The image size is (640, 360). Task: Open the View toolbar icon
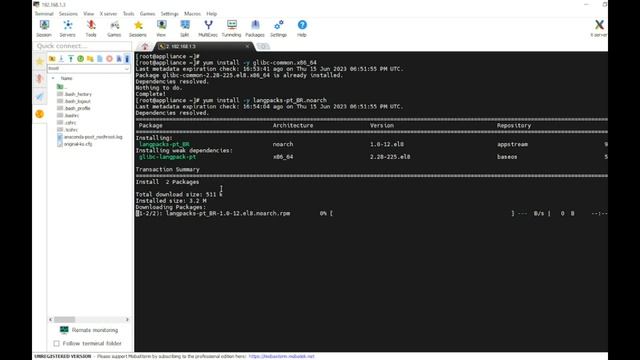point(161,29)
